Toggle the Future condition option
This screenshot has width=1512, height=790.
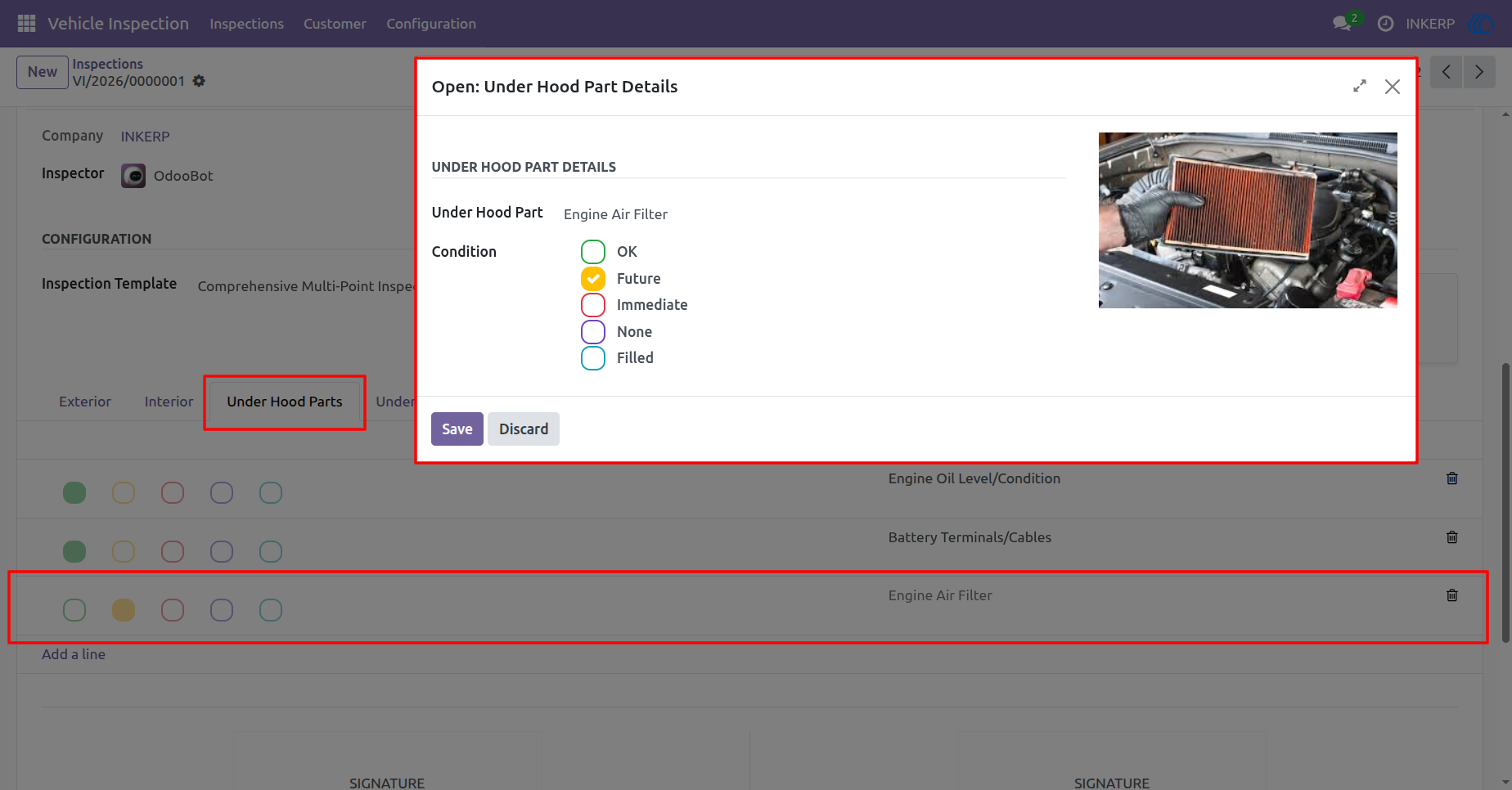click(x=593, y=279)
